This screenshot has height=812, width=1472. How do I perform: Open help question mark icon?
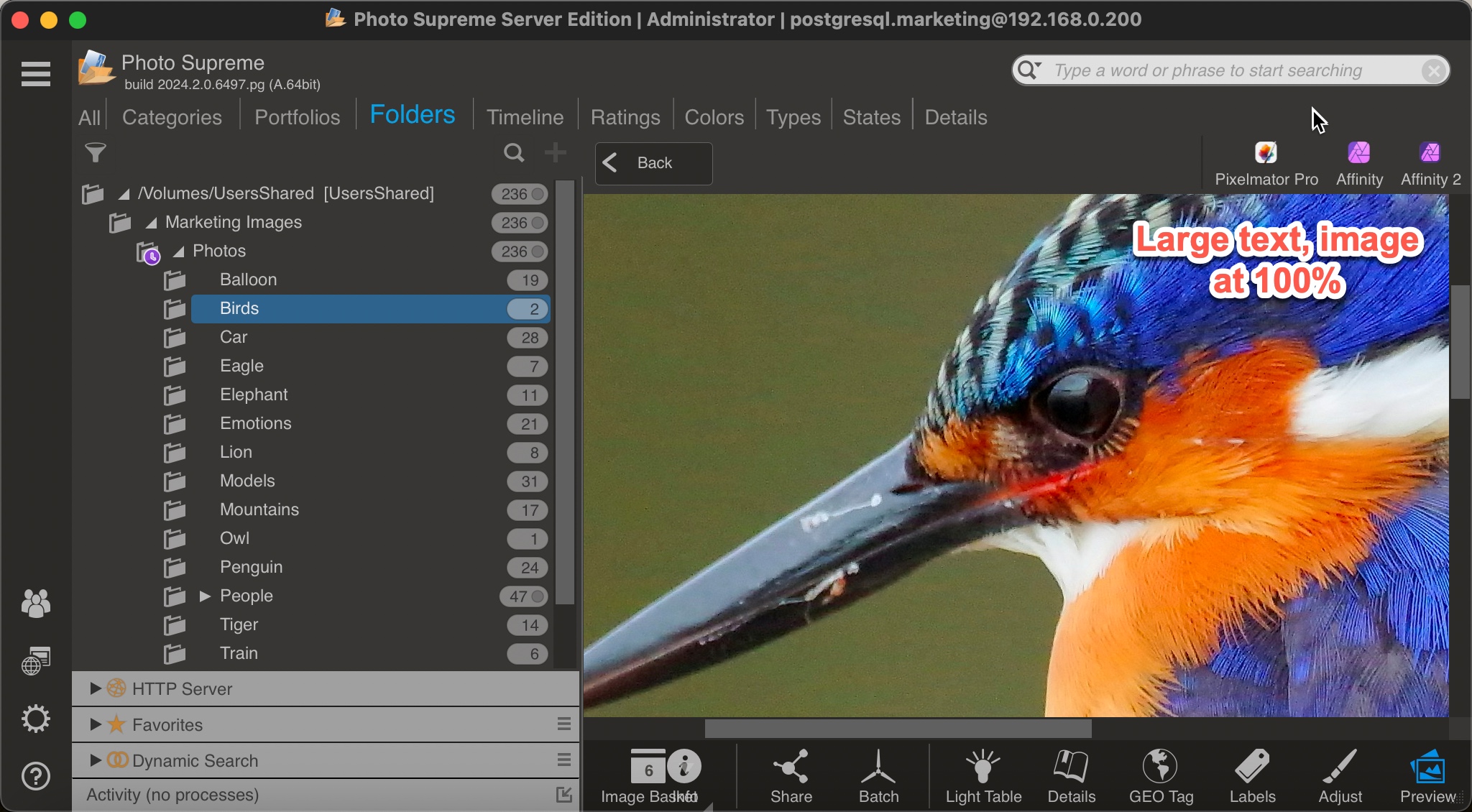point(35,776)
